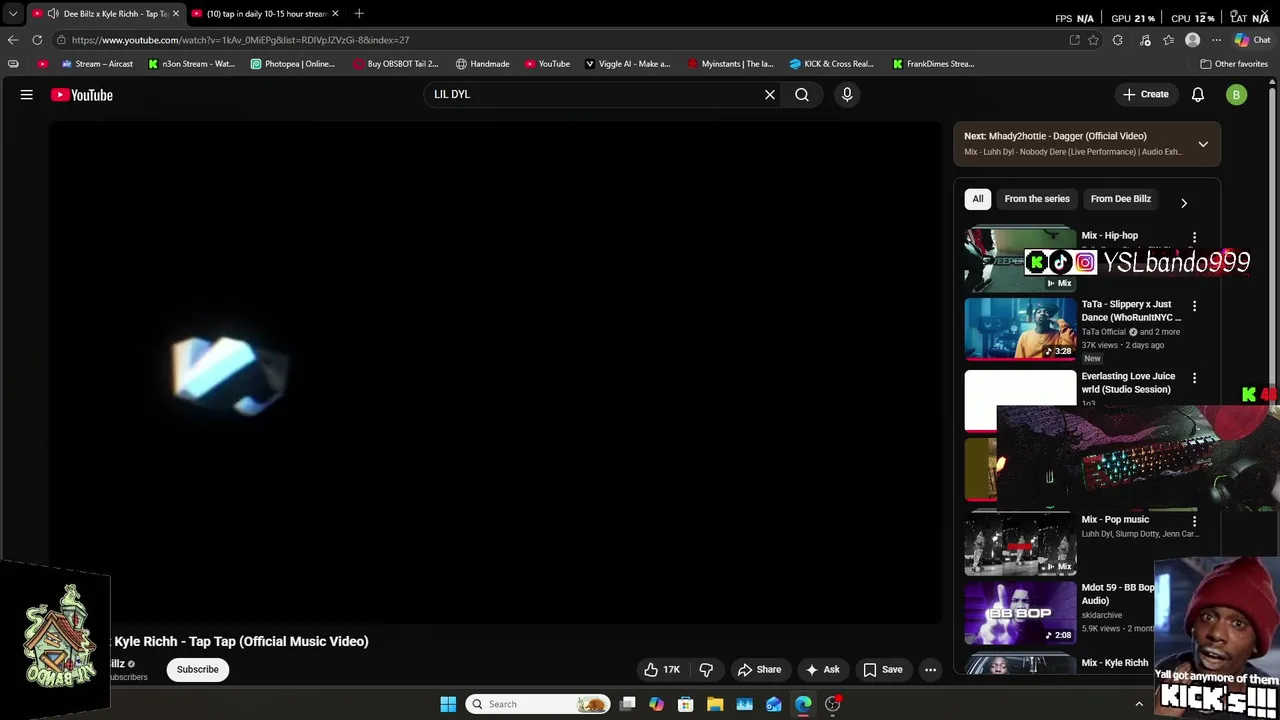Open OBS Studio from taskbar

click(832, 704)
